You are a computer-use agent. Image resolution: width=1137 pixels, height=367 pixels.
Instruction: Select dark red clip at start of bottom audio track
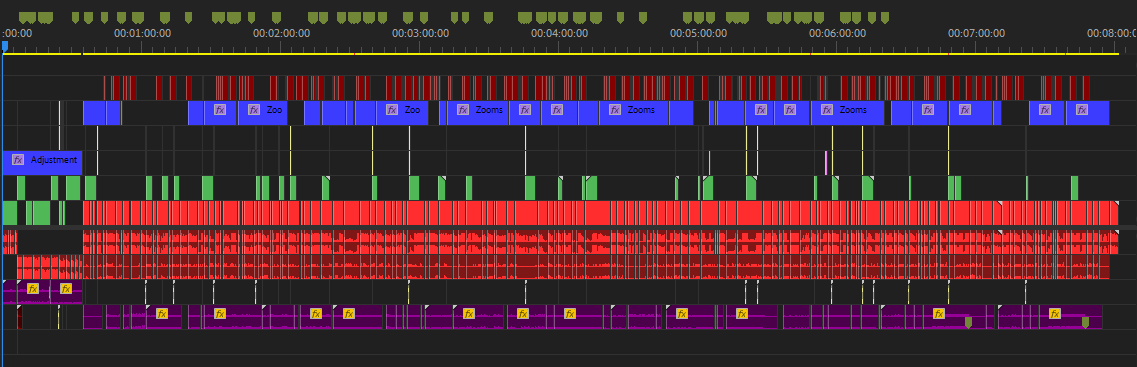click(20, 317)
